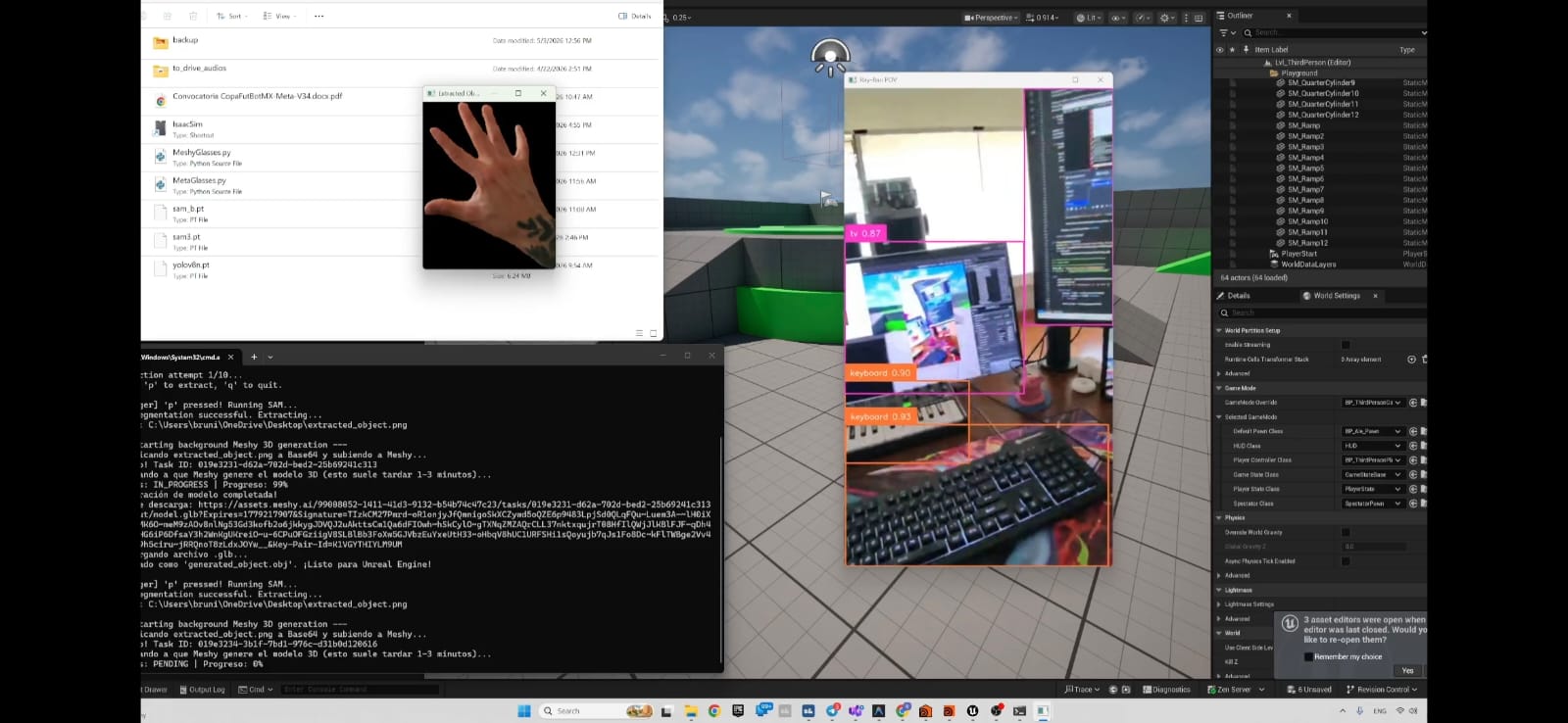This screenshot has width=1568, height=723.
Task: Click the console command input field
Action: pos(360,690)
